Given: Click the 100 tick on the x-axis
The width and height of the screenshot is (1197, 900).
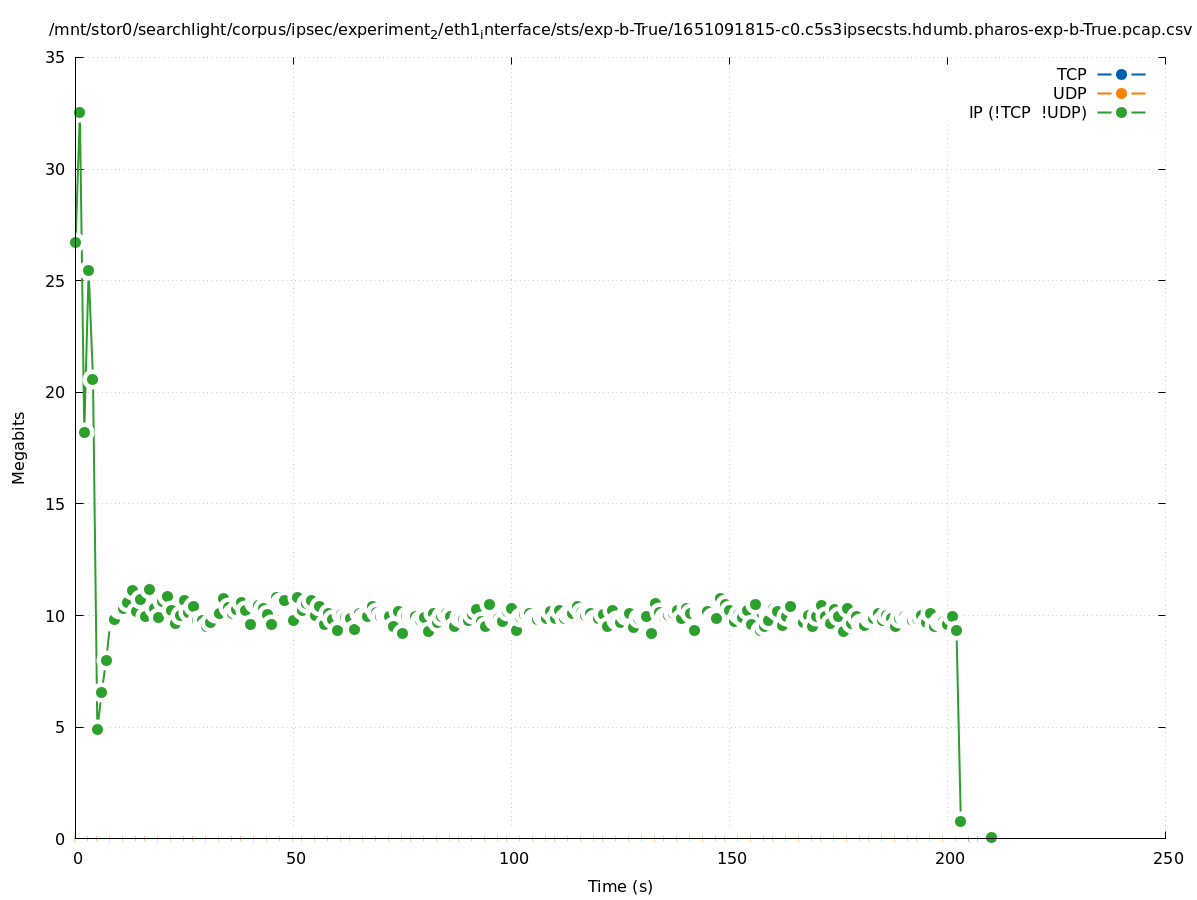Looking at the screenshot, I should pos(512,858).
